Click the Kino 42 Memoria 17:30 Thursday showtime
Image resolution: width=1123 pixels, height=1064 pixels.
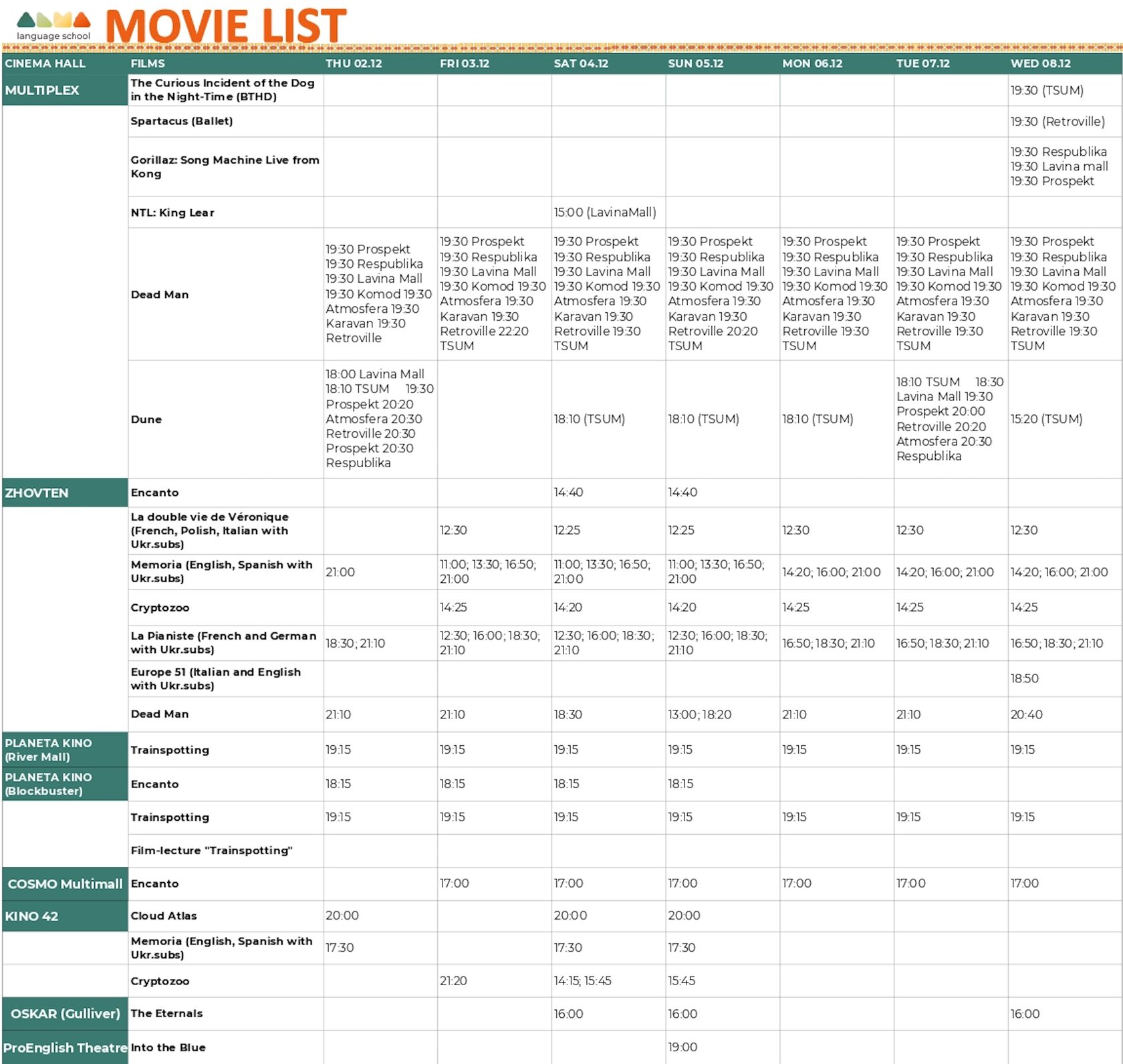(x=340, y=948)
